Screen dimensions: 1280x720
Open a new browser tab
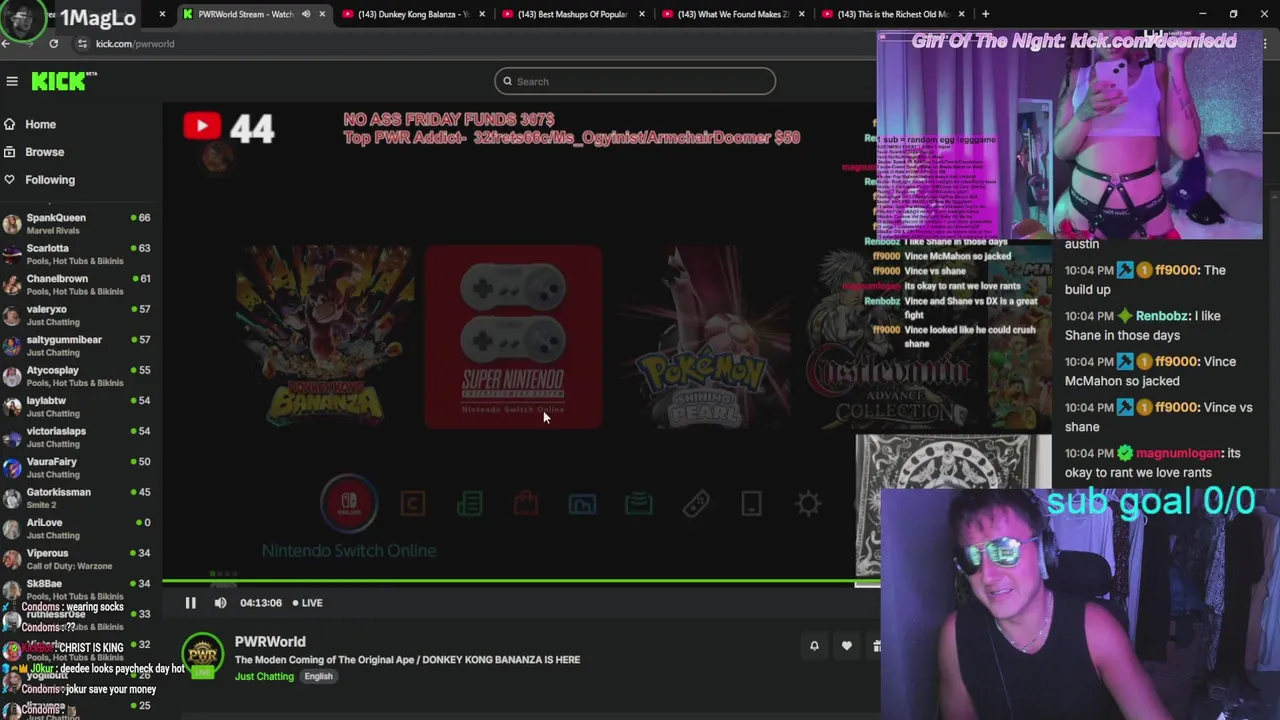[x=985, y=14]
